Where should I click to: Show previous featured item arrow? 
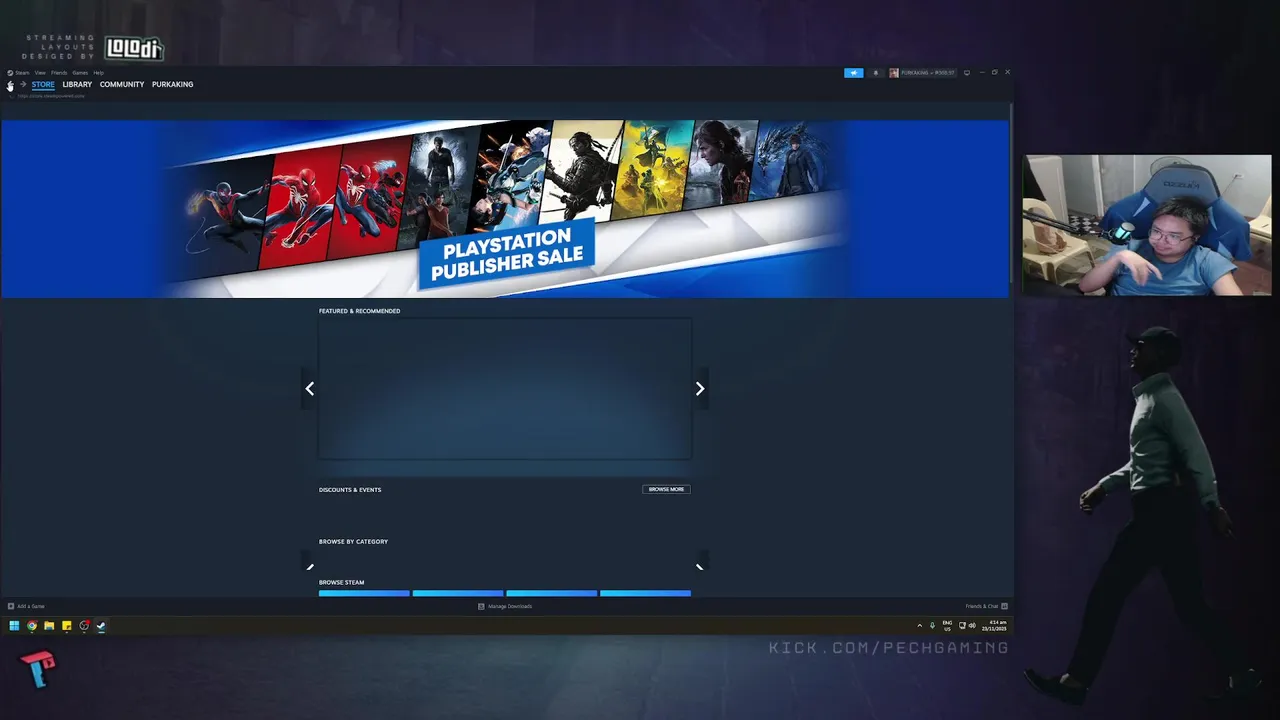tap(310, 389)
